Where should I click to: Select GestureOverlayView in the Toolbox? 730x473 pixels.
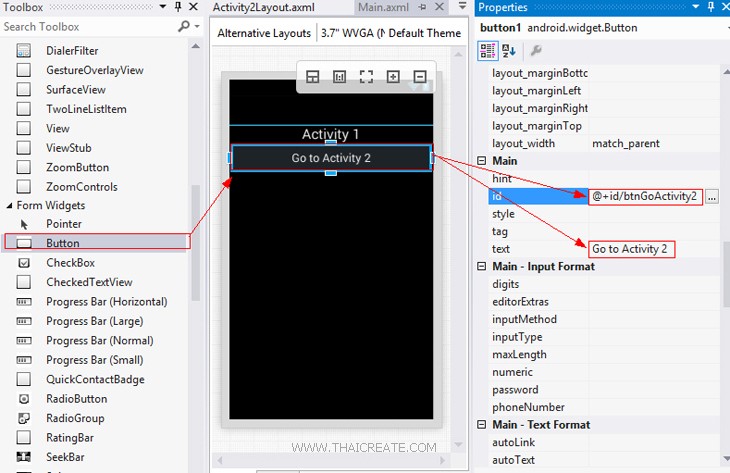tap(95, 70)
